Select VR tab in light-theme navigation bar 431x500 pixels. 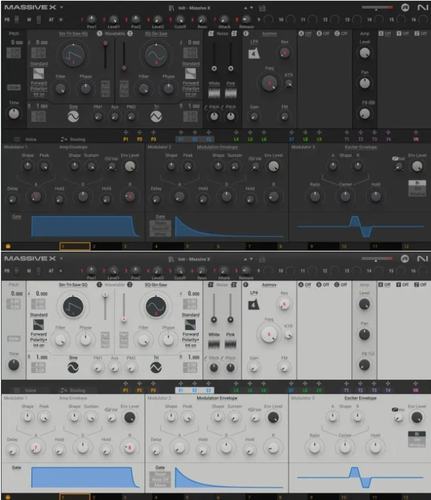416,390
